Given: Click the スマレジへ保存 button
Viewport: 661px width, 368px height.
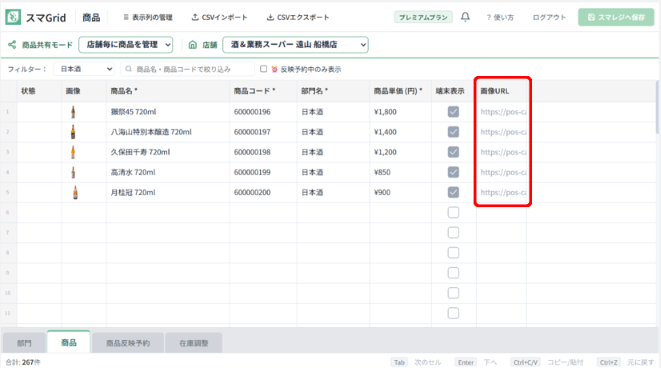Looking at the screenshot, I should pyautogui.click(x=616, y=17).
